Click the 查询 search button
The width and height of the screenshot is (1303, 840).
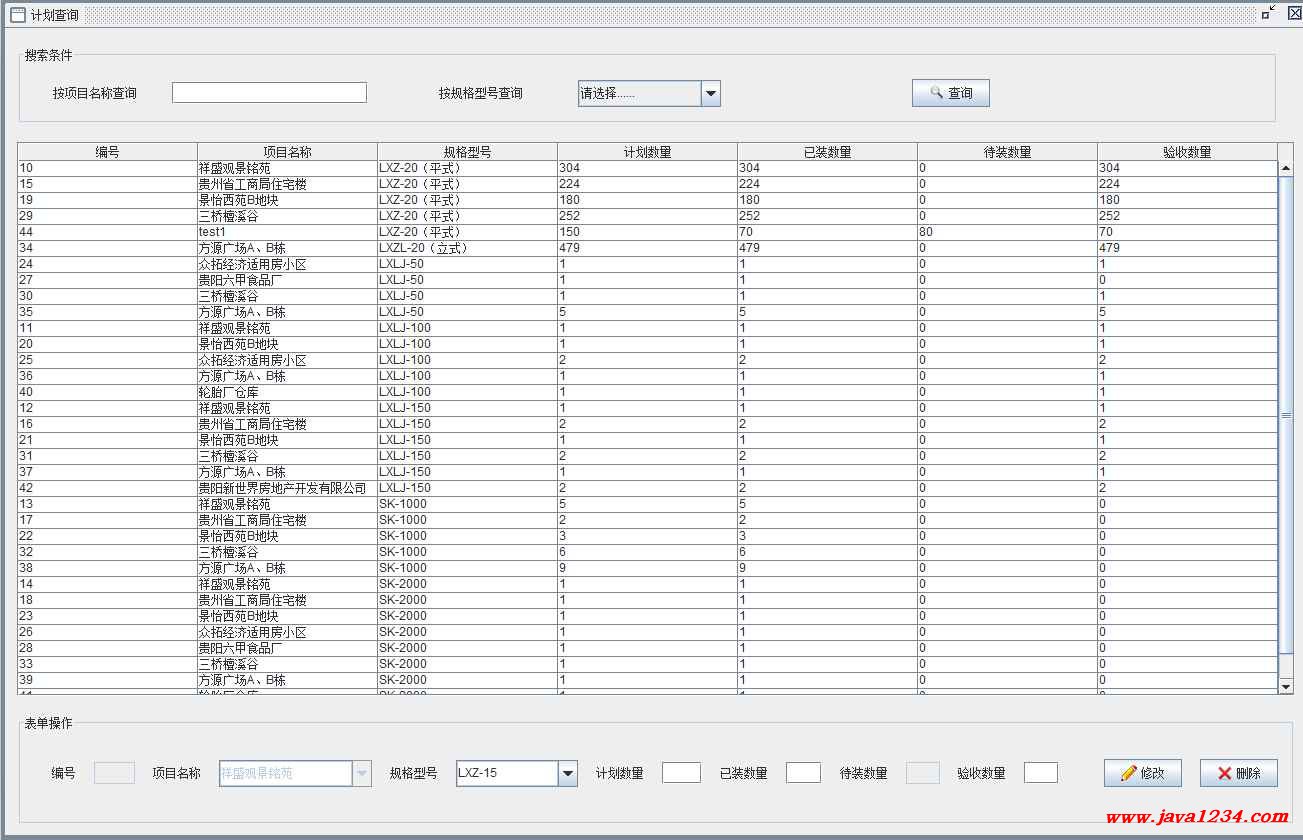click(950, 93)
